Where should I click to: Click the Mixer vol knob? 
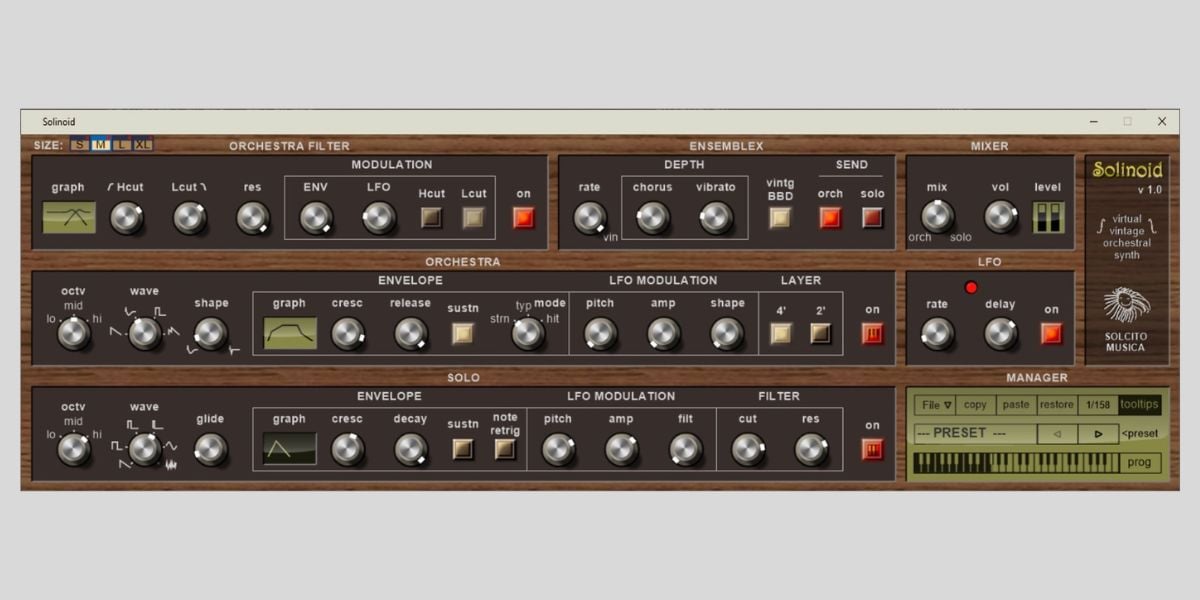[1000, 216]
